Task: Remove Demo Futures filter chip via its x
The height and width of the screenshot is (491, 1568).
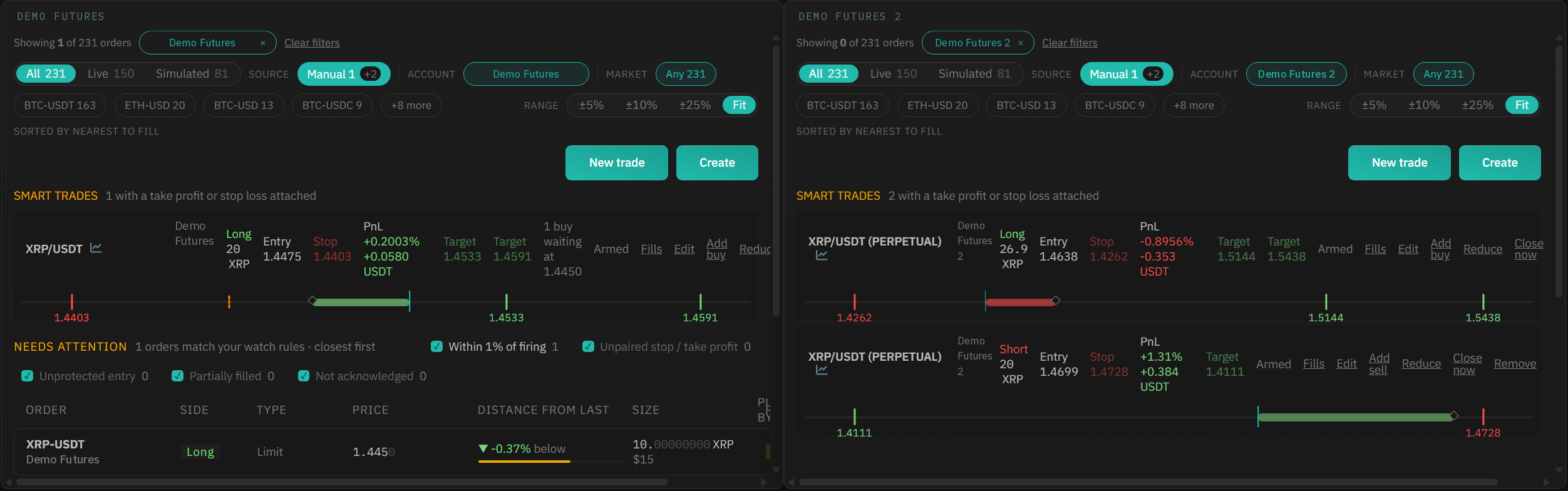Action: (x=263, y=43)
